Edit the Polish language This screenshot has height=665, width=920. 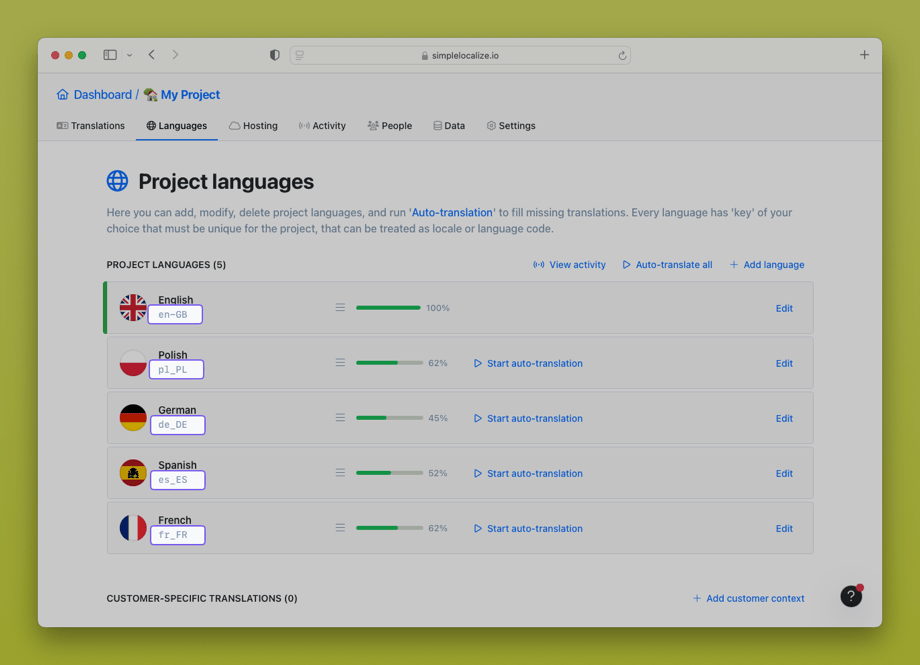(784, 363)
